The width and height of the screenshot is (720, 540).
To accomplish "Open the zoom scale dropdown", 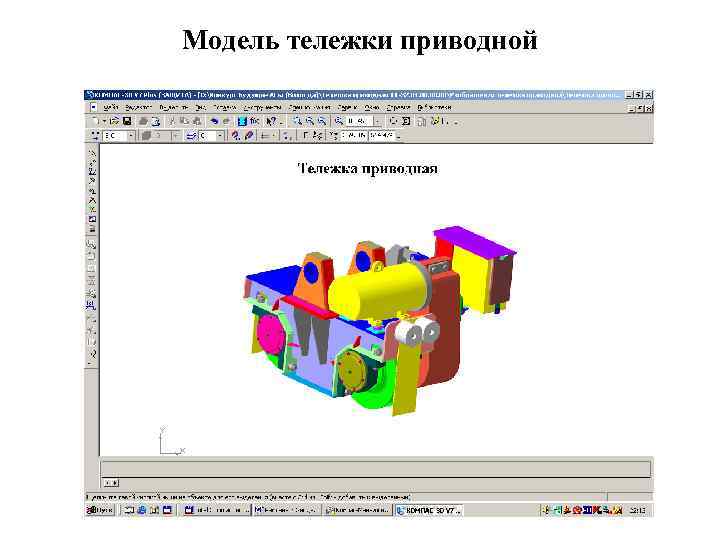I will tap(377, 121).
